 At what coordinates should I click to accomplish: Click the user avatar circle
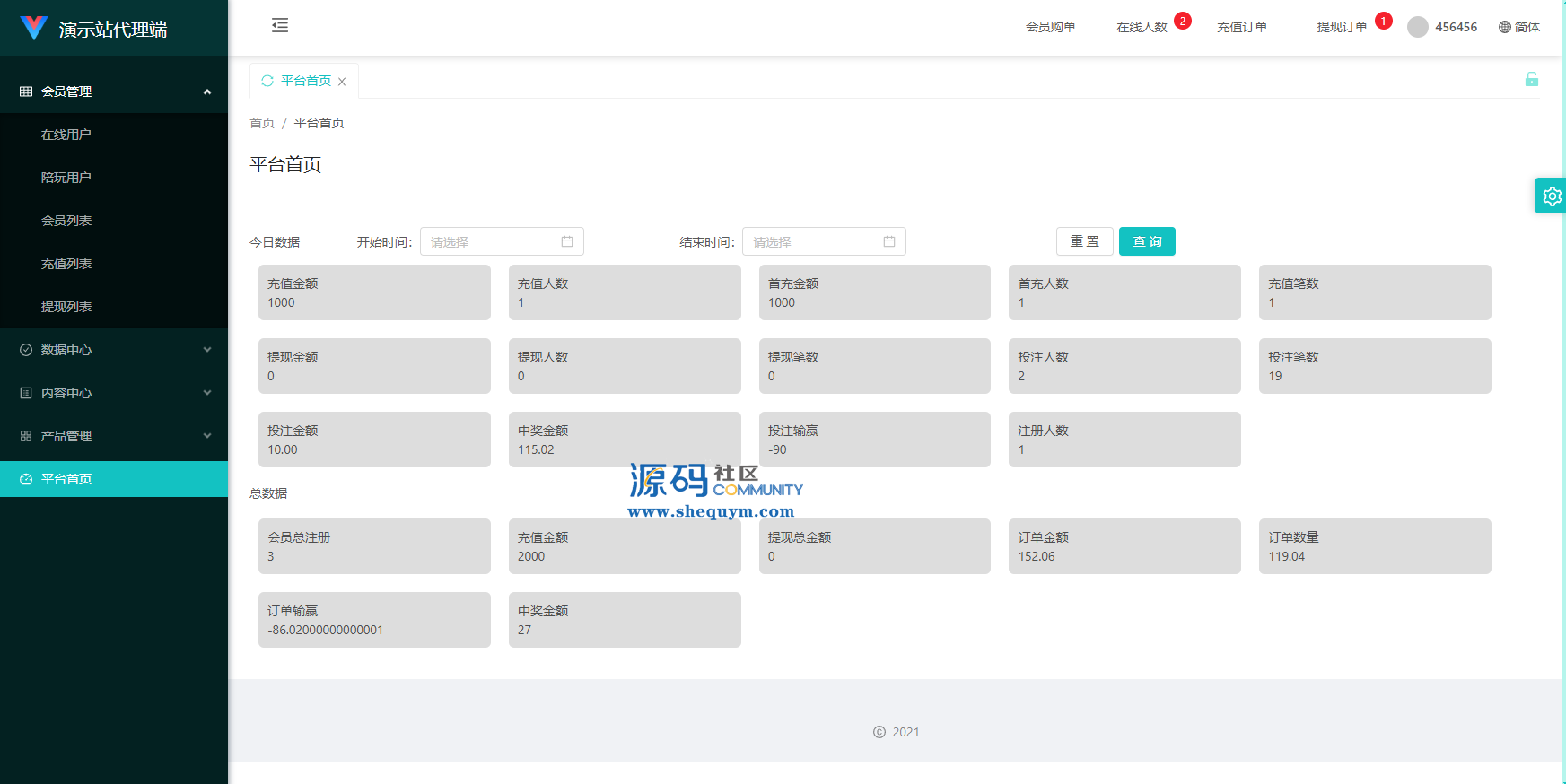(1418, 27)
